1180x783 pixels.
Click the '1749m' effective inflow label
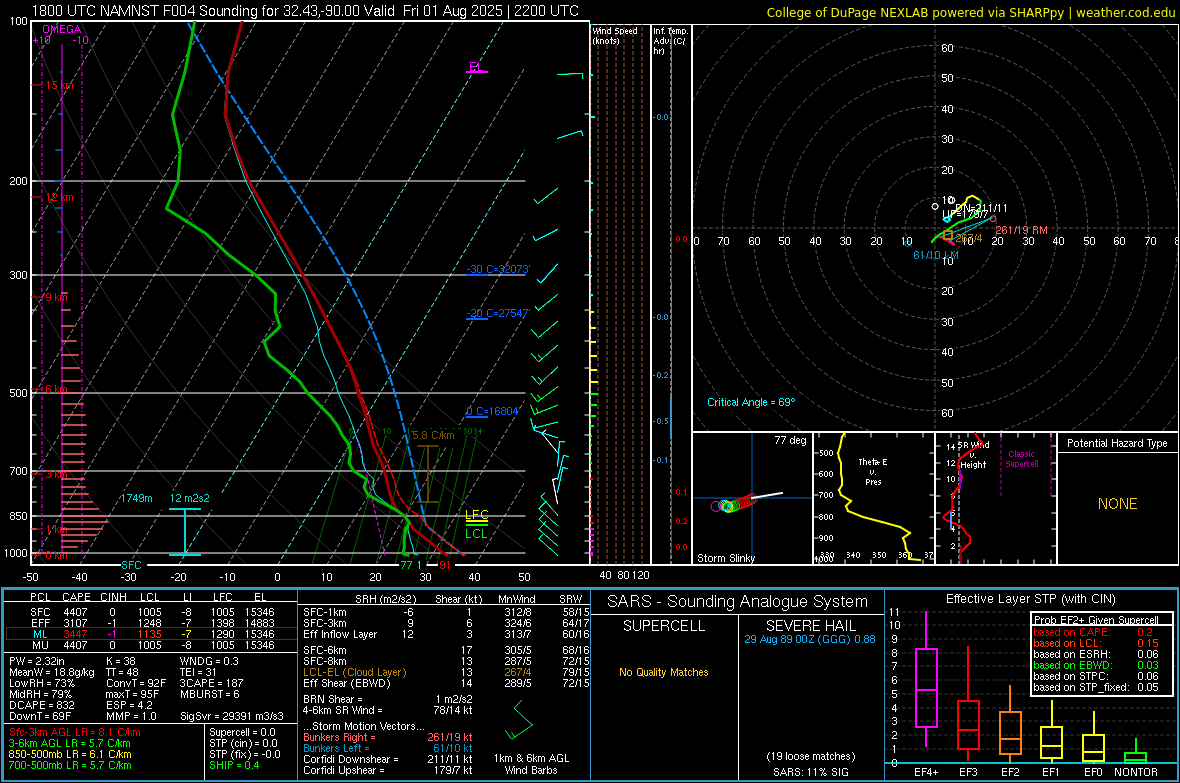(x=136, y=498)
